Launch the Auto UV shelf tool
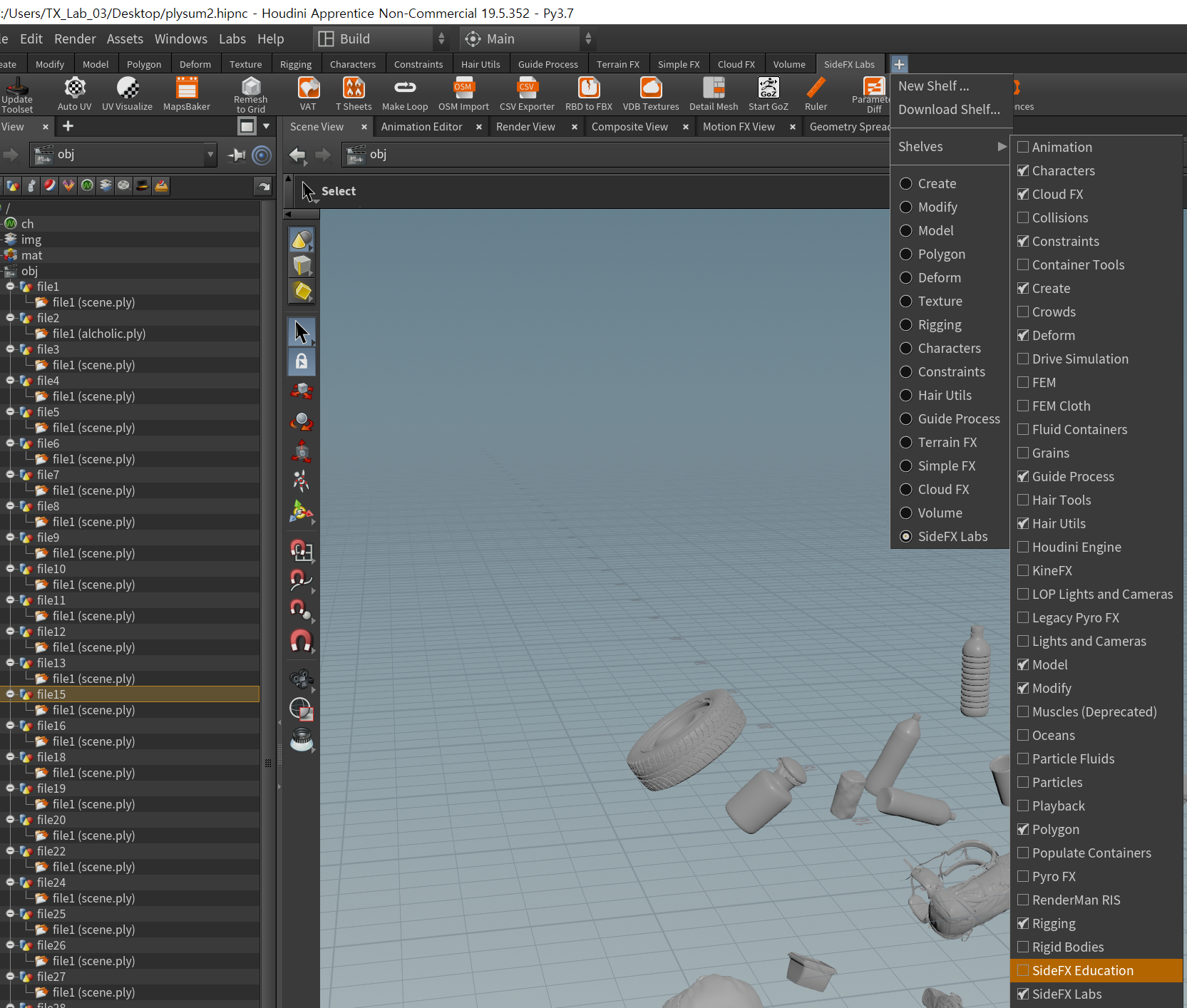Screen dimensions: 1187x1008 click(x=75, y=93)
